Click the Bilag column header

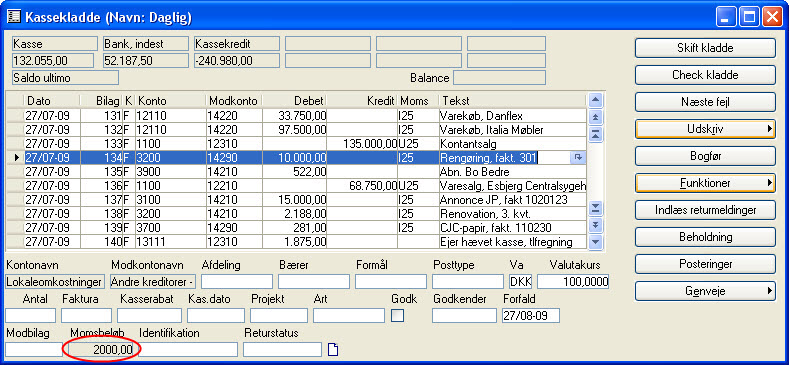101,101
